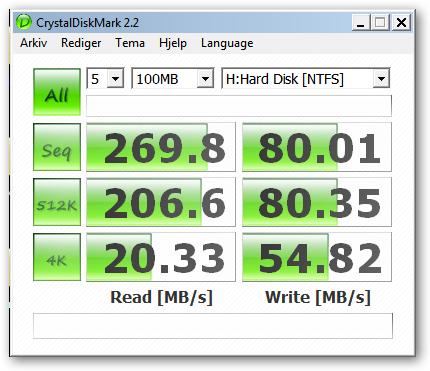Click the progress bar beside All button
The height and width of the screenshot is (371, 430).
click(x=239, y=106)
